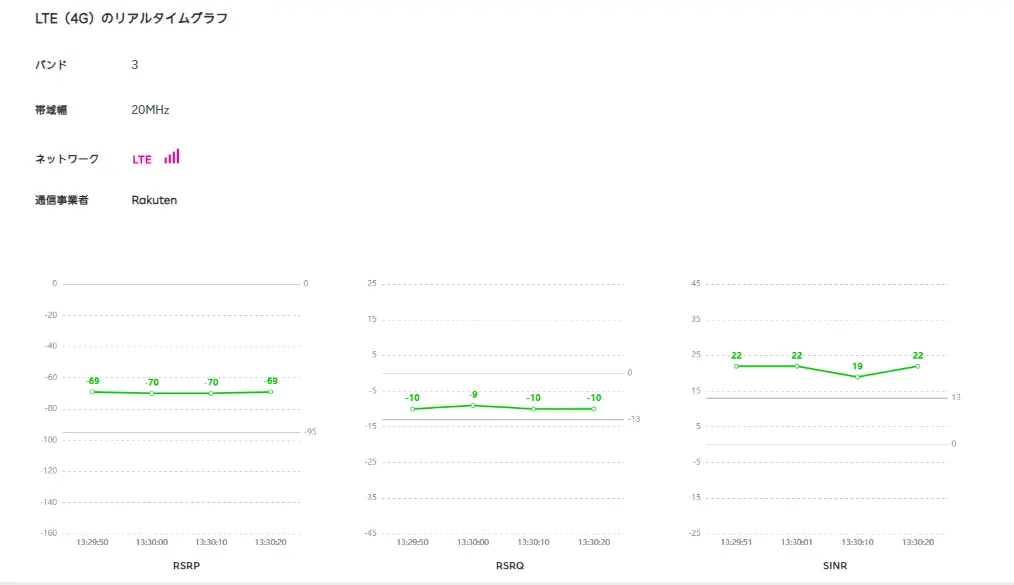Click the -95 threshold label on RSRP chart
This screenshot has height=585, width=1014.
click(x=311, y=432)
